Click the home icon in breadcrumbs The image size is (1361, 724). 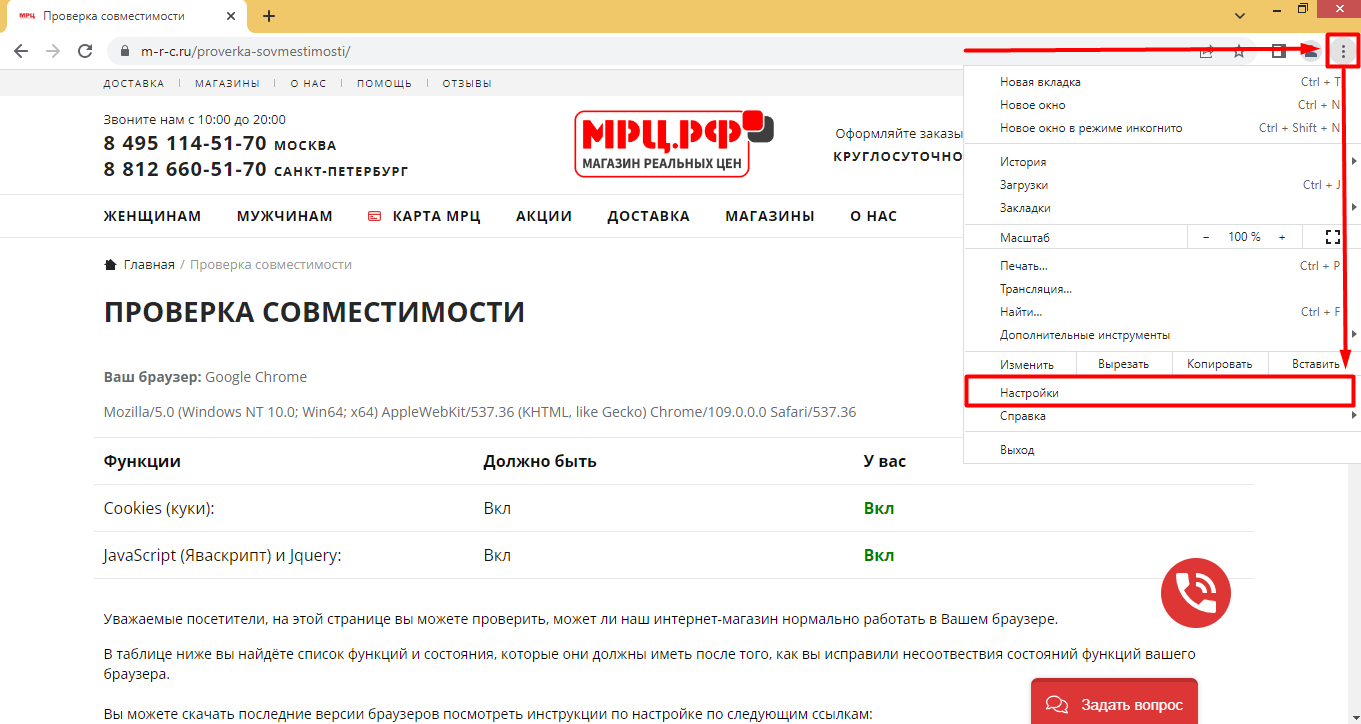point(110,265)
